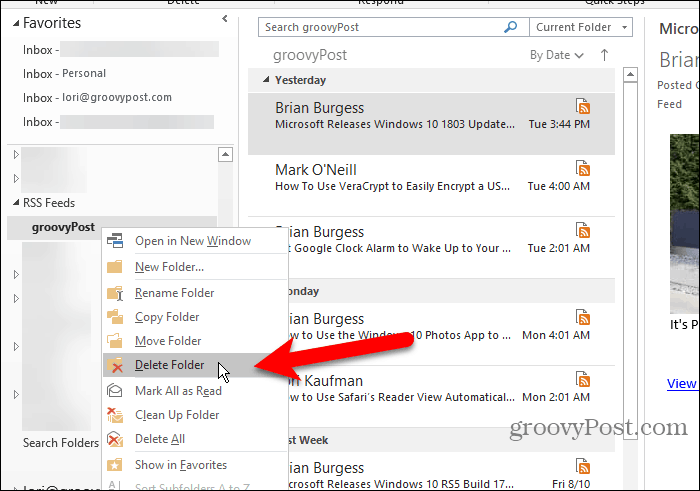Click the Copy Folder icon
This screenshot has height=491, width=700.
(x=115, y=317)
